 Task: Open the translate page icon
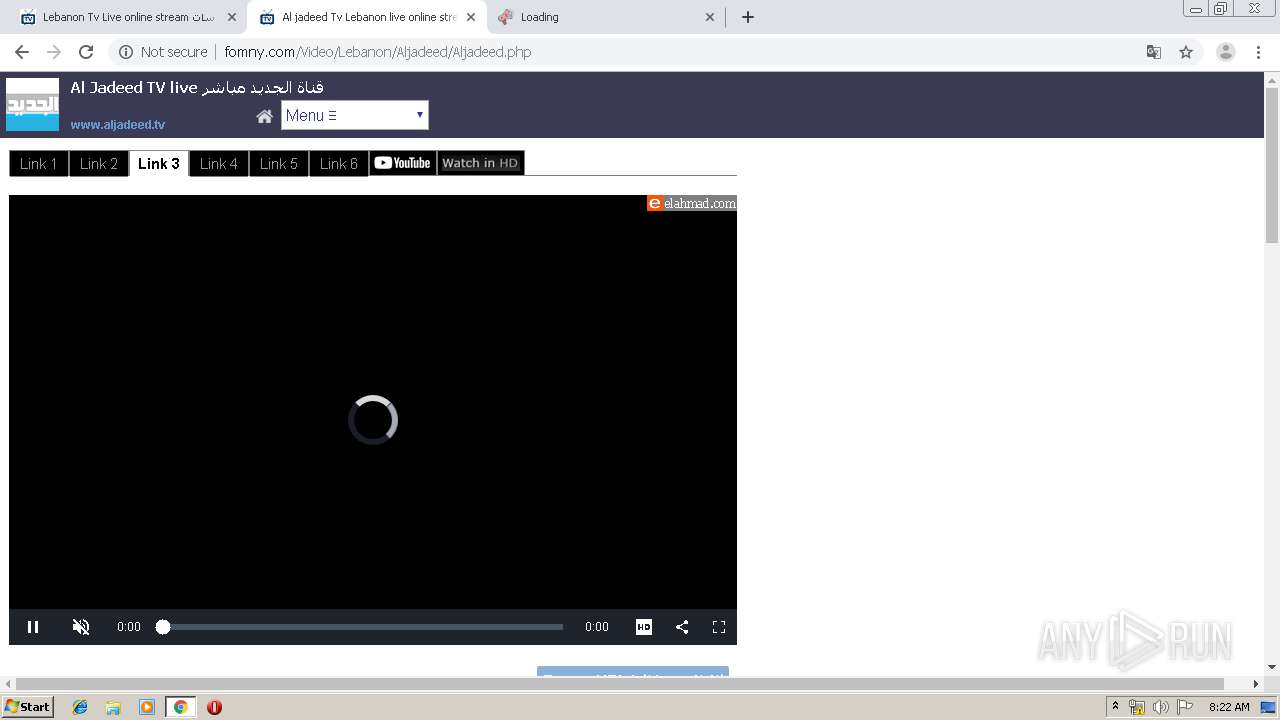[x=1153, y=52]
